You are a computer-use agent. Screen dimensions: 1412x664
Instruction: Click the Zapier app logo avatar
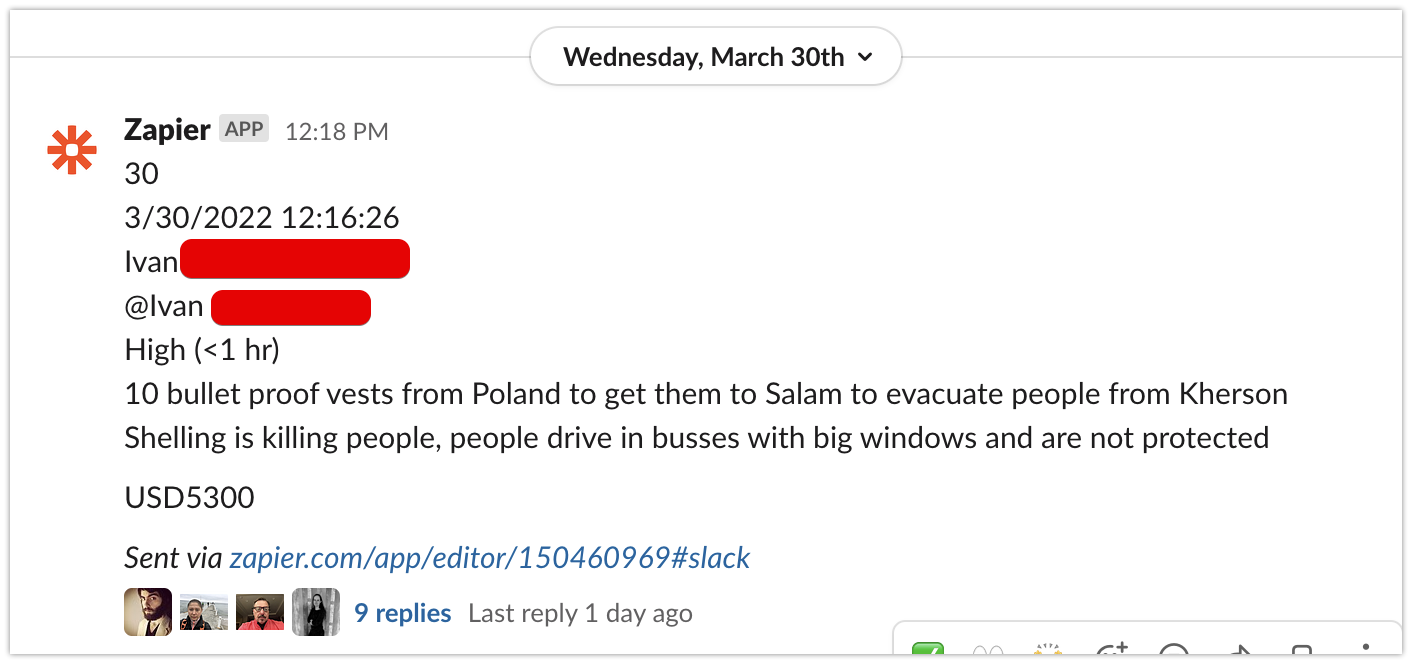72,150
